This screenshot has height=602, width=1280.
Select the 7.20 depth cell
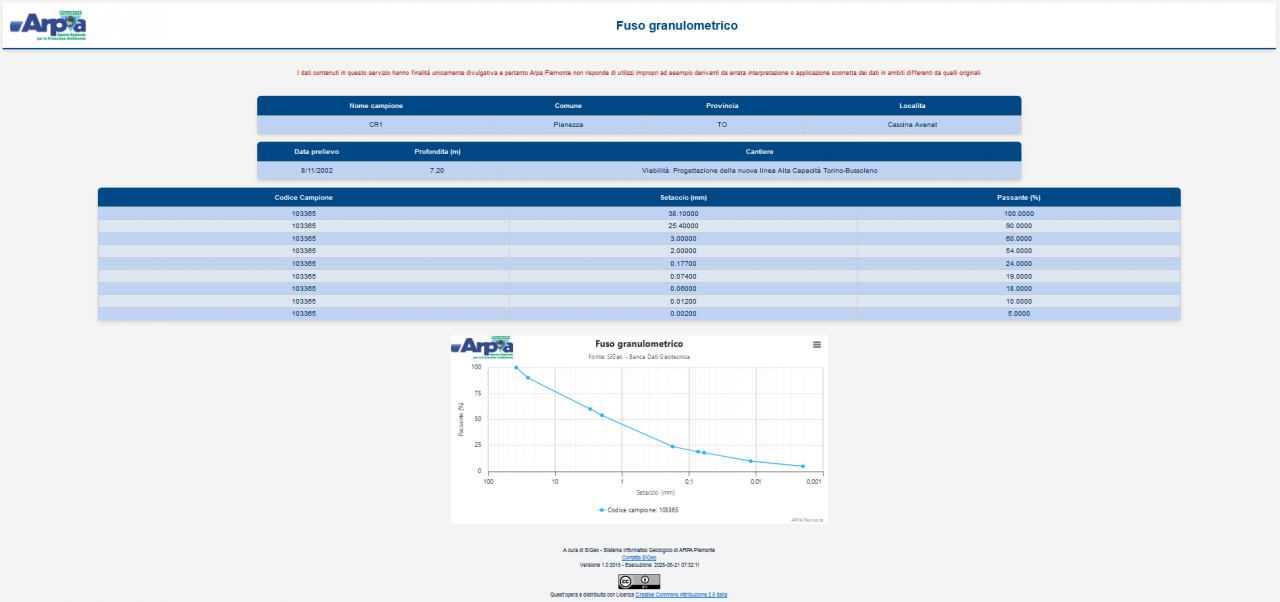tap(437, 171)
